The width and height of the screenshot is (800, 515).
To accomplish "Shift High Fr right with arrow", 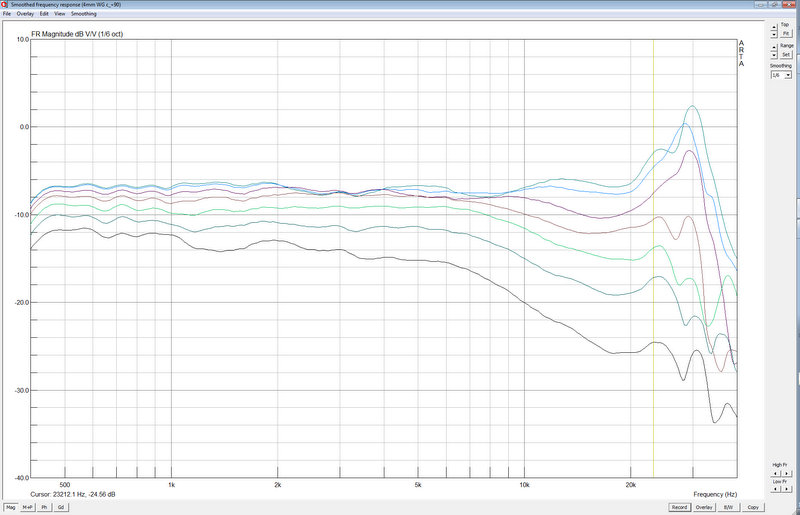I will (x=786, y=474).
